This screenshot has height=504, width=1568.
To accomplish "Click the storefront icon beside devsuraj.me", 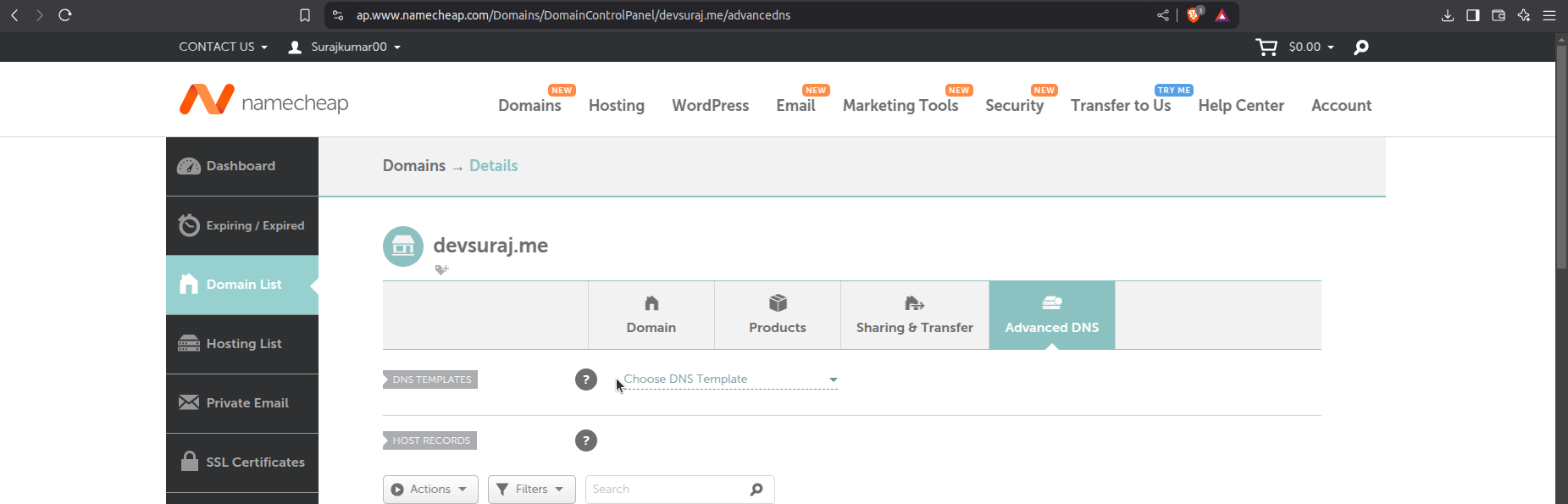I will point(403,246).
